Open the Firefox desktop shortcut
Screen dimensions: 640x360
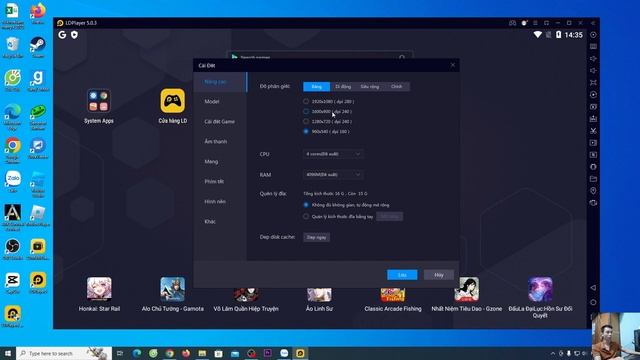point(38,13)
